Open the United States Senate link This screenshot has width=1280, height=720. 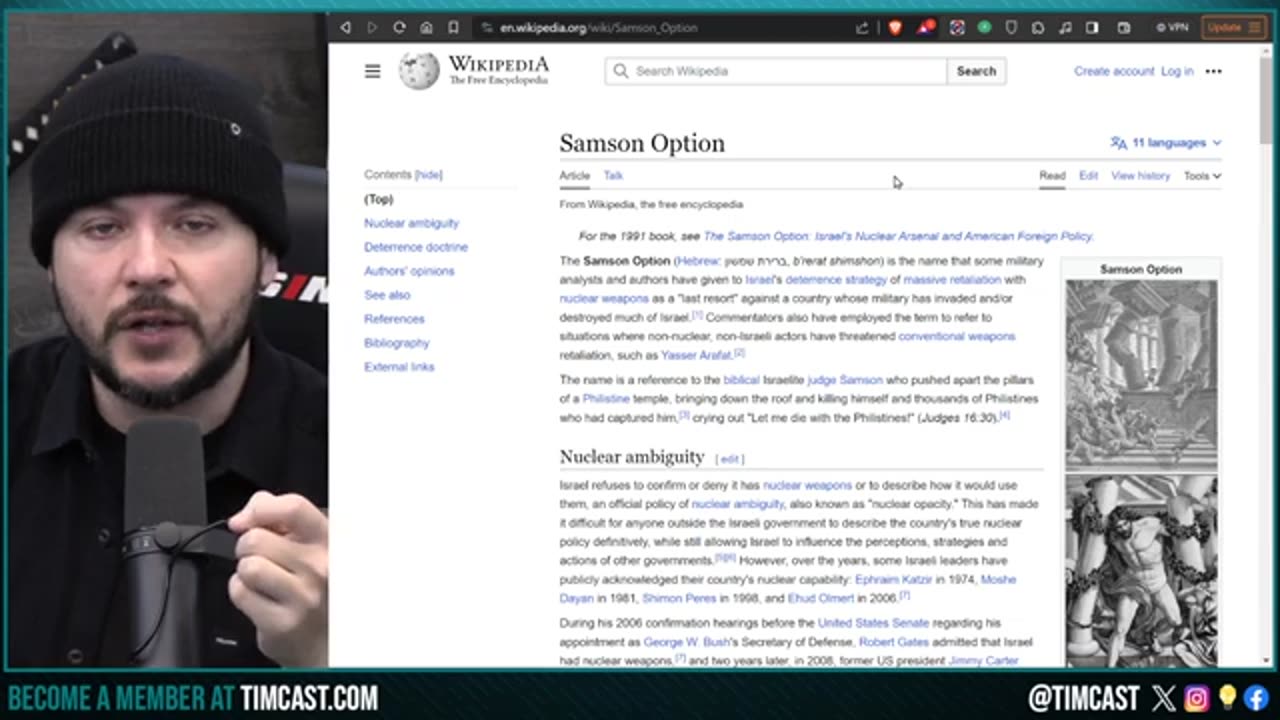point(874,623)
